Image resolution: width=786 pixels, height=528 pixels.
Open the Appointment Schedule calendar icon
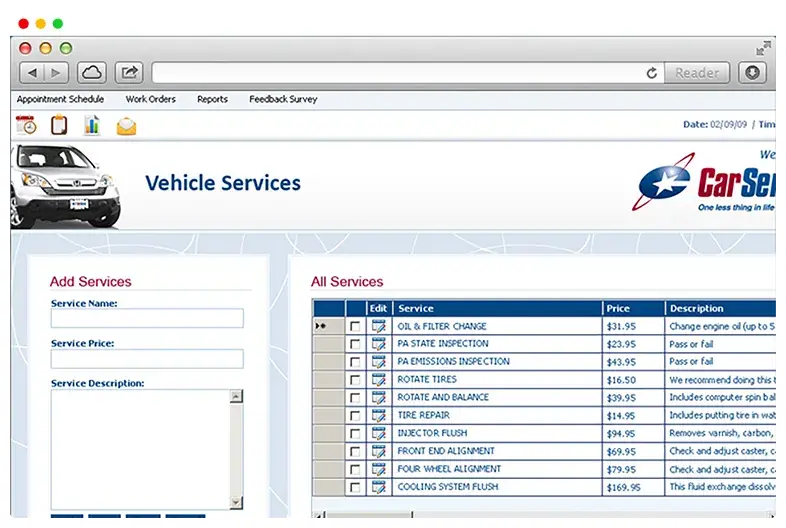tap(26, 125)
